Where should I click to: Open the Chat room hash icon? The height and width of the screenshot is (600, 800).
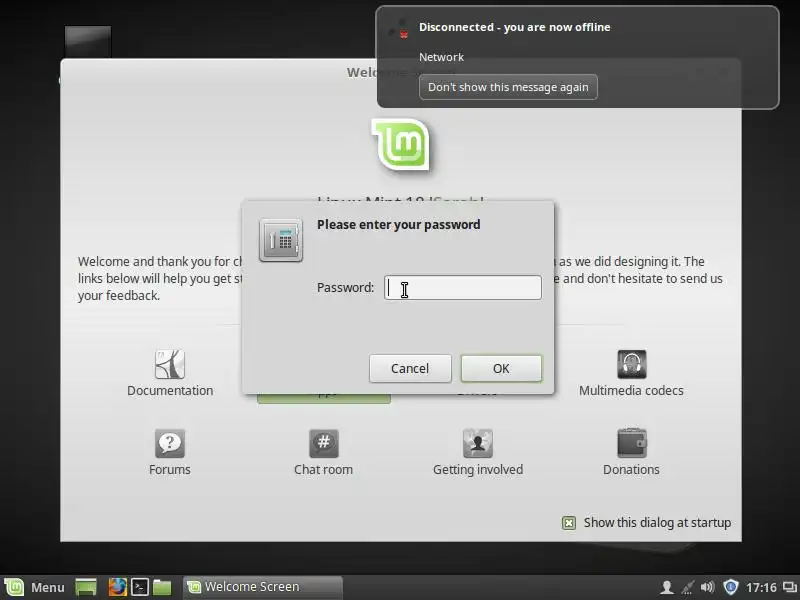pos(323,443)
